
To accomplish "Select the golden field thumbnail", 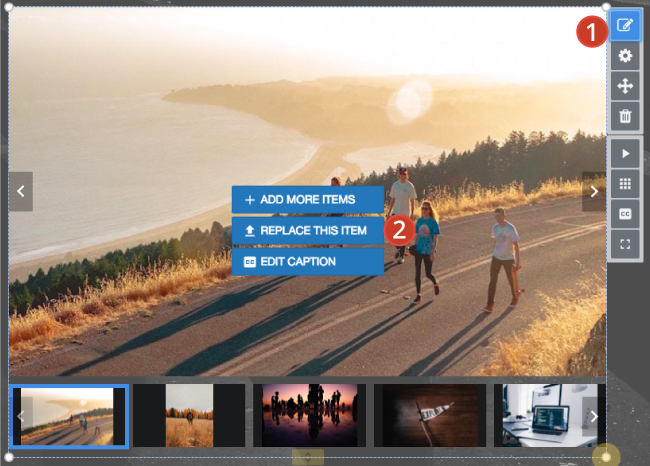I will pos(189,416).
